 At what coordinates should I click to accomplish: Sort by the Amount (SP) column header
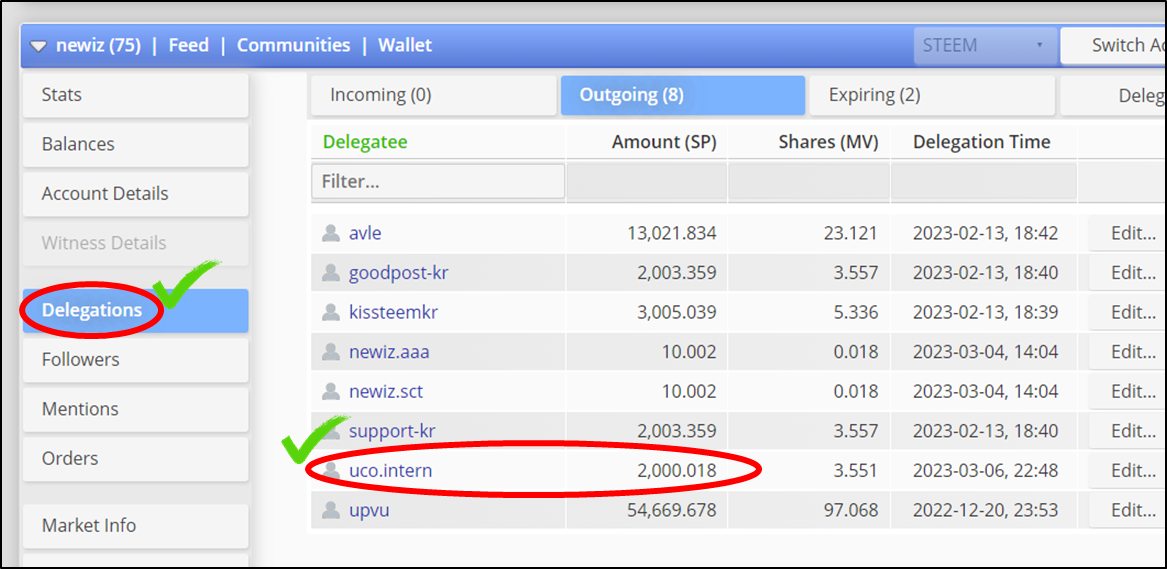[664, 142]
